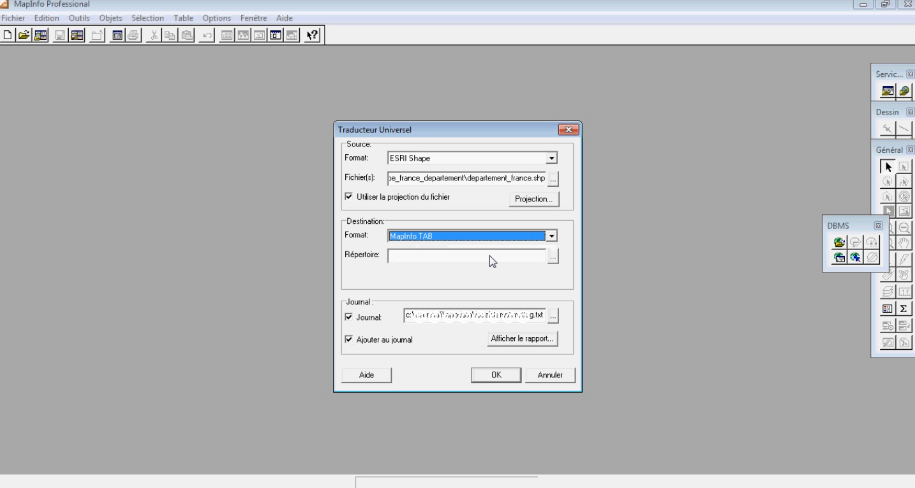Select the Zoom-out magnifier tool

(x=904, y=228)
